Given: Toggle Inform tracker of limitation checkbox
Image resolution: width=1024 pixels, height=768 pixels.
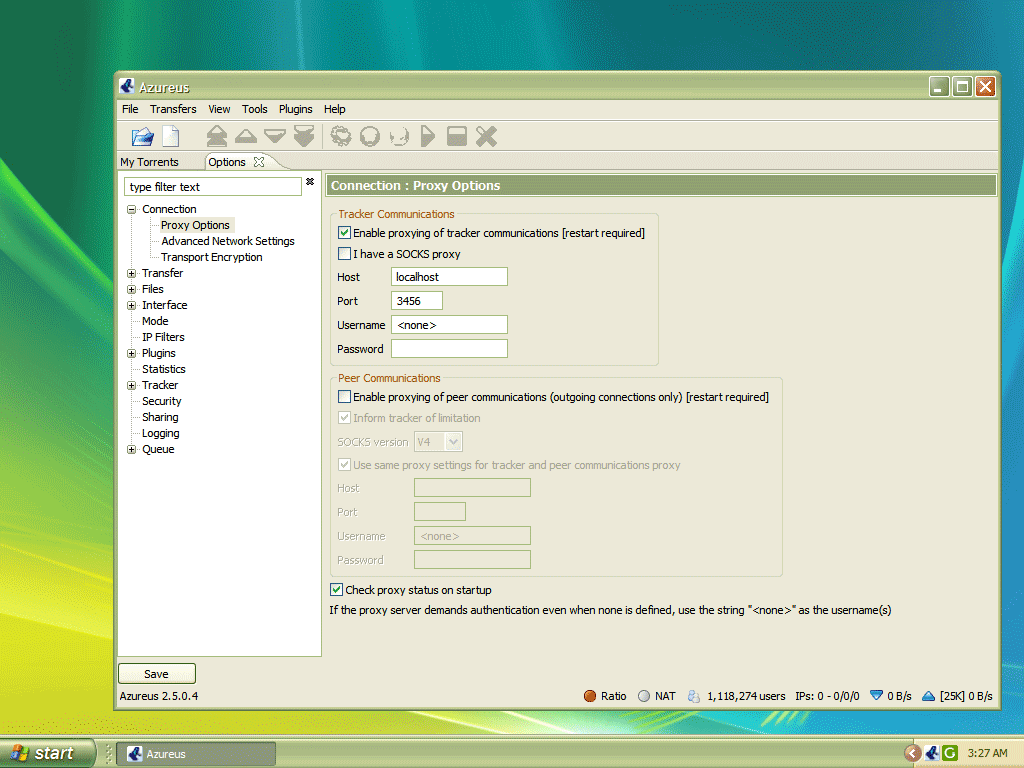Looking at the screenshot, I should 344,417.
